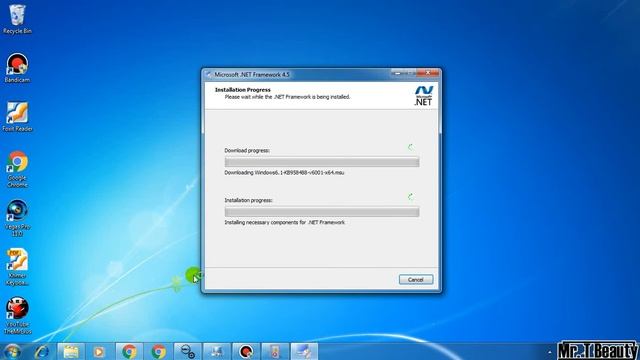The height and width of the screenshot is (360, 640).
Task: Click the 'Installation progress:' label
Action: (x=248, y=200)
